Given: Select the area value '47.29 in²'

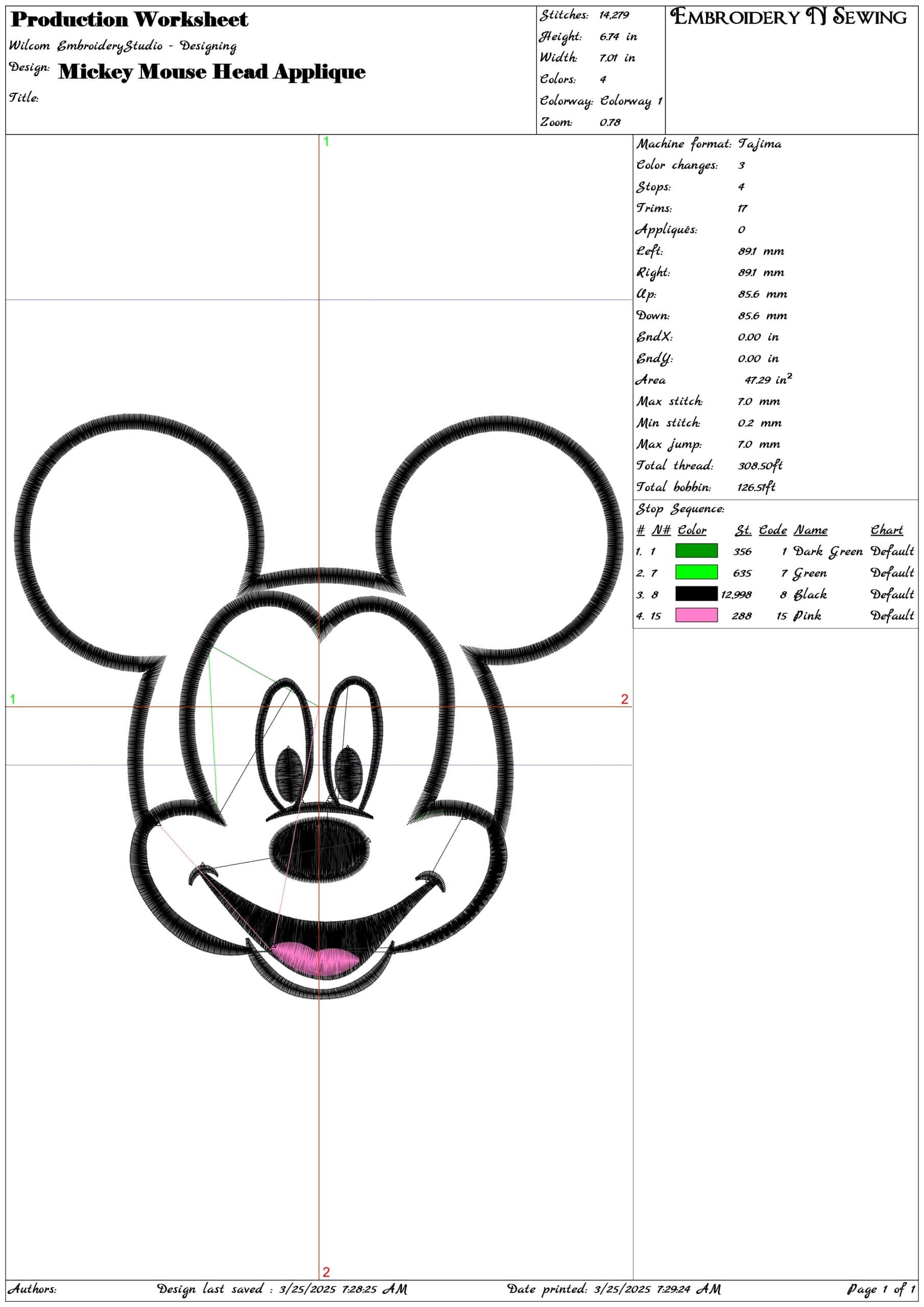Looking at the screenshot, I should [768, 379].
